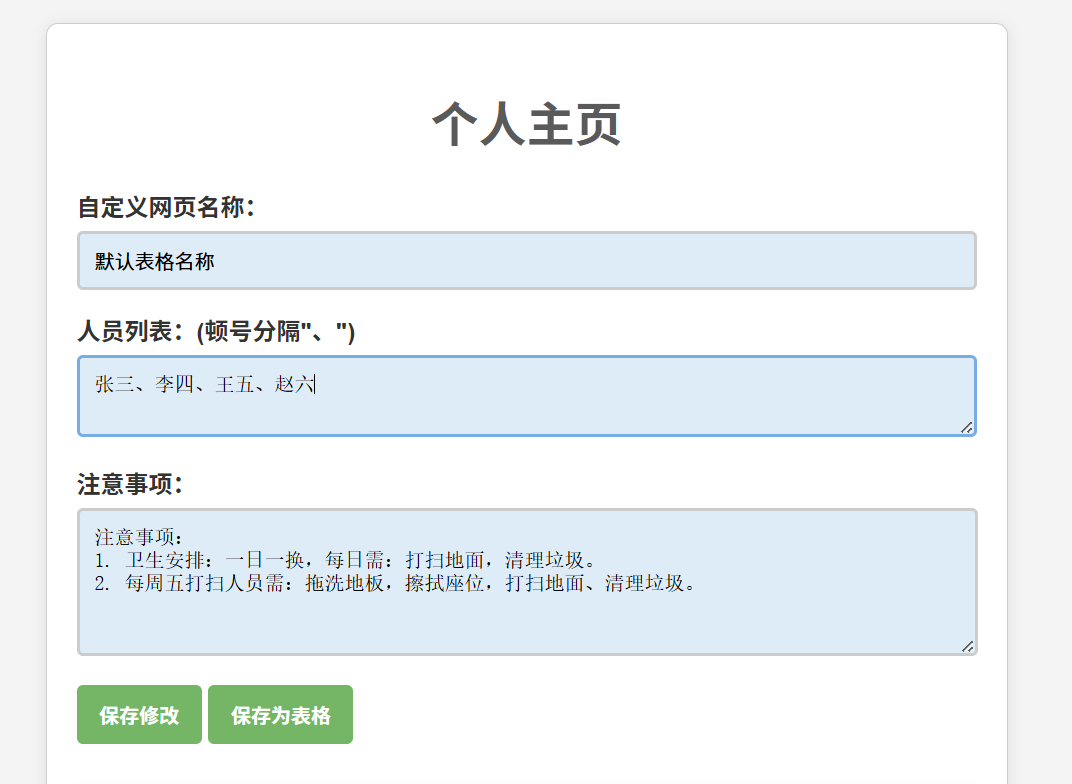1072x784 pixels.
Task: Grab the resize handle of 人员列表 textarea
Action: tap(967, 428)
